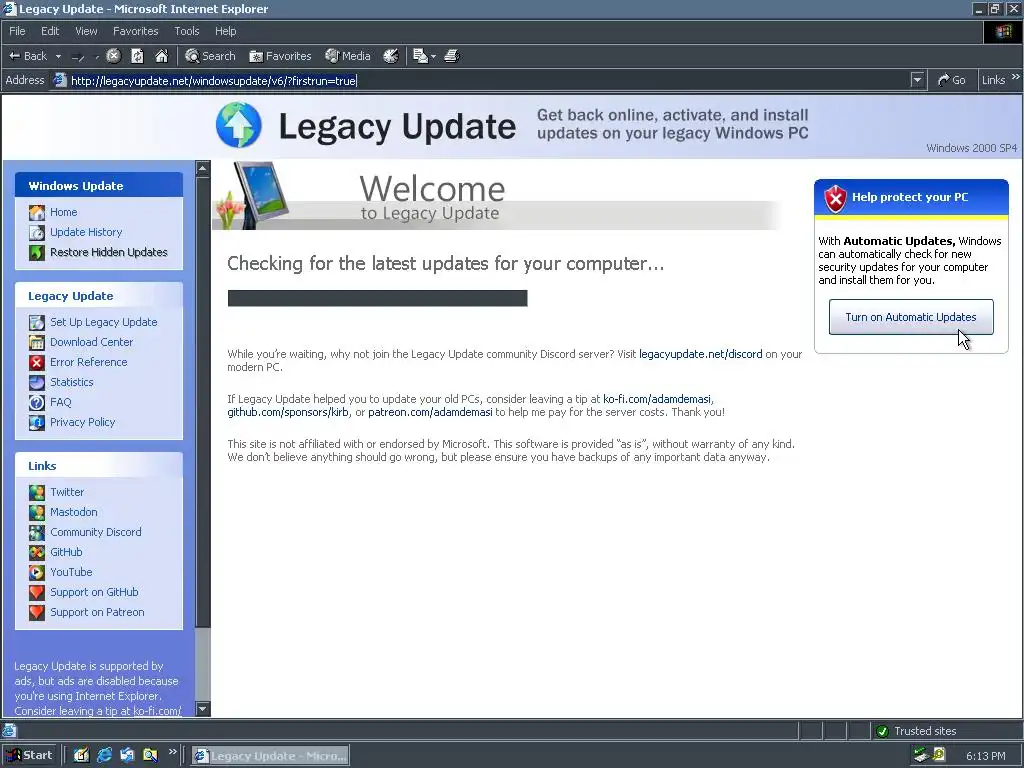Click the Restore Hidden Updates icon
The height and width of the screenshot is (768, 1024).
[37, 252]
